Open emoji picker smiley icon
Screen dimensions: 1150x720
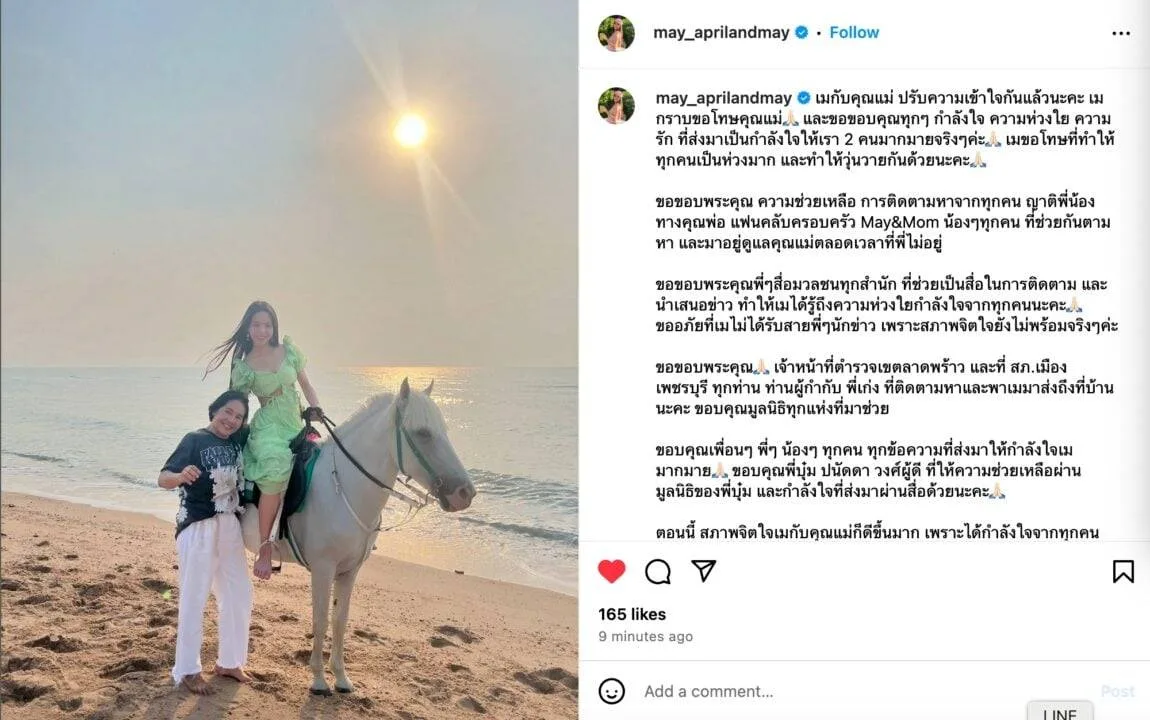[x=612, y=691]
